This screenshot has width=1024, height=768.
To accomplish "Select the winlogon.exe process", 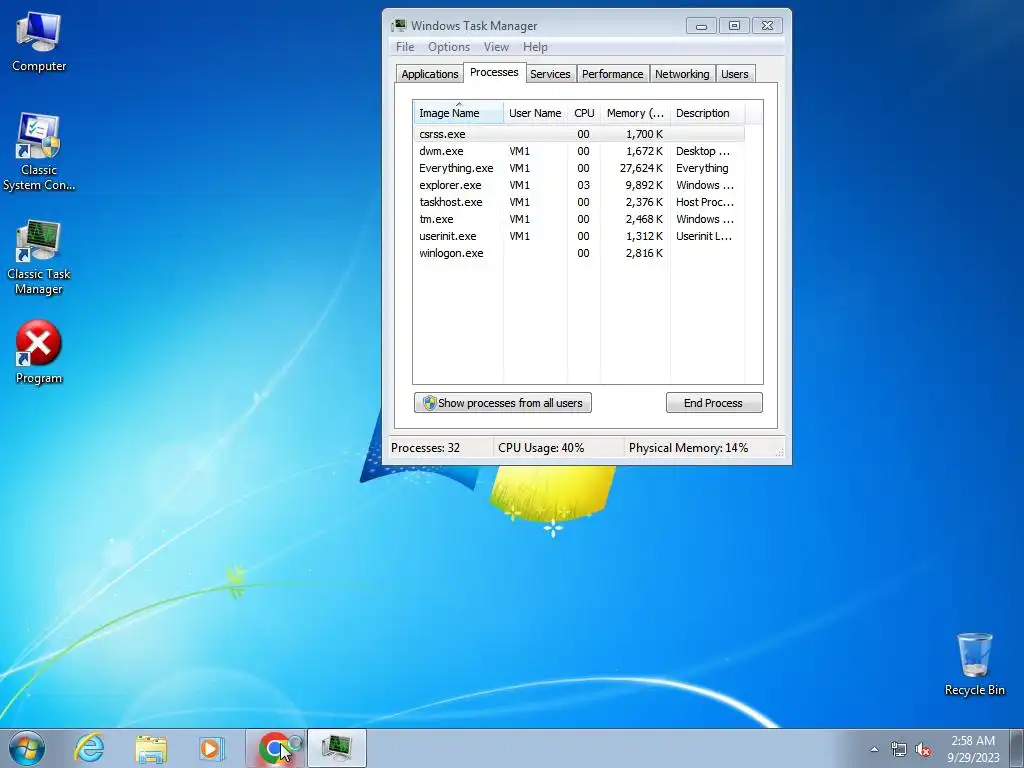I will click(x=579, y=253).
